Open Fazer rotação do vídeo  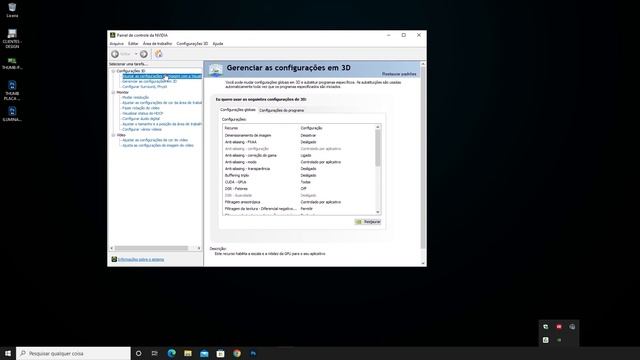[141, 108]
